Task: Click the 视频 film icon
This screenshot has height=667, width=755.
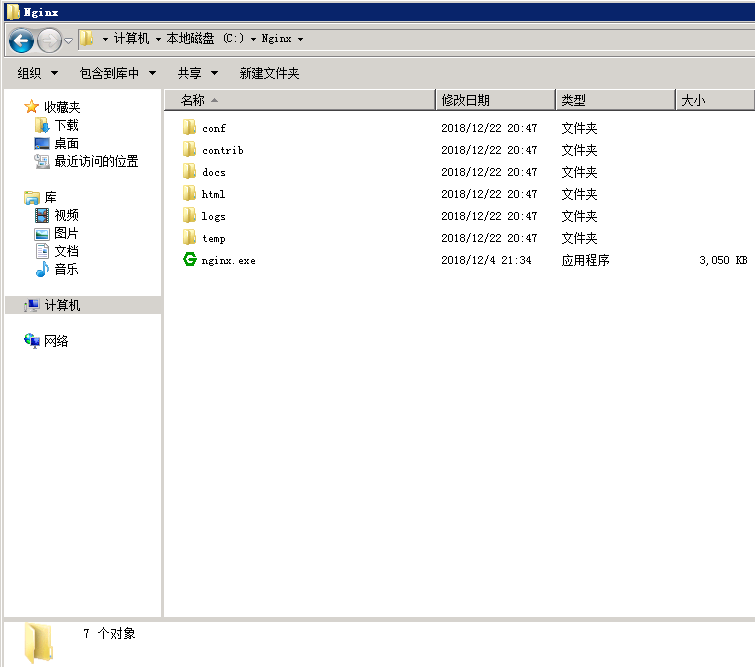Action: [42, 215]
